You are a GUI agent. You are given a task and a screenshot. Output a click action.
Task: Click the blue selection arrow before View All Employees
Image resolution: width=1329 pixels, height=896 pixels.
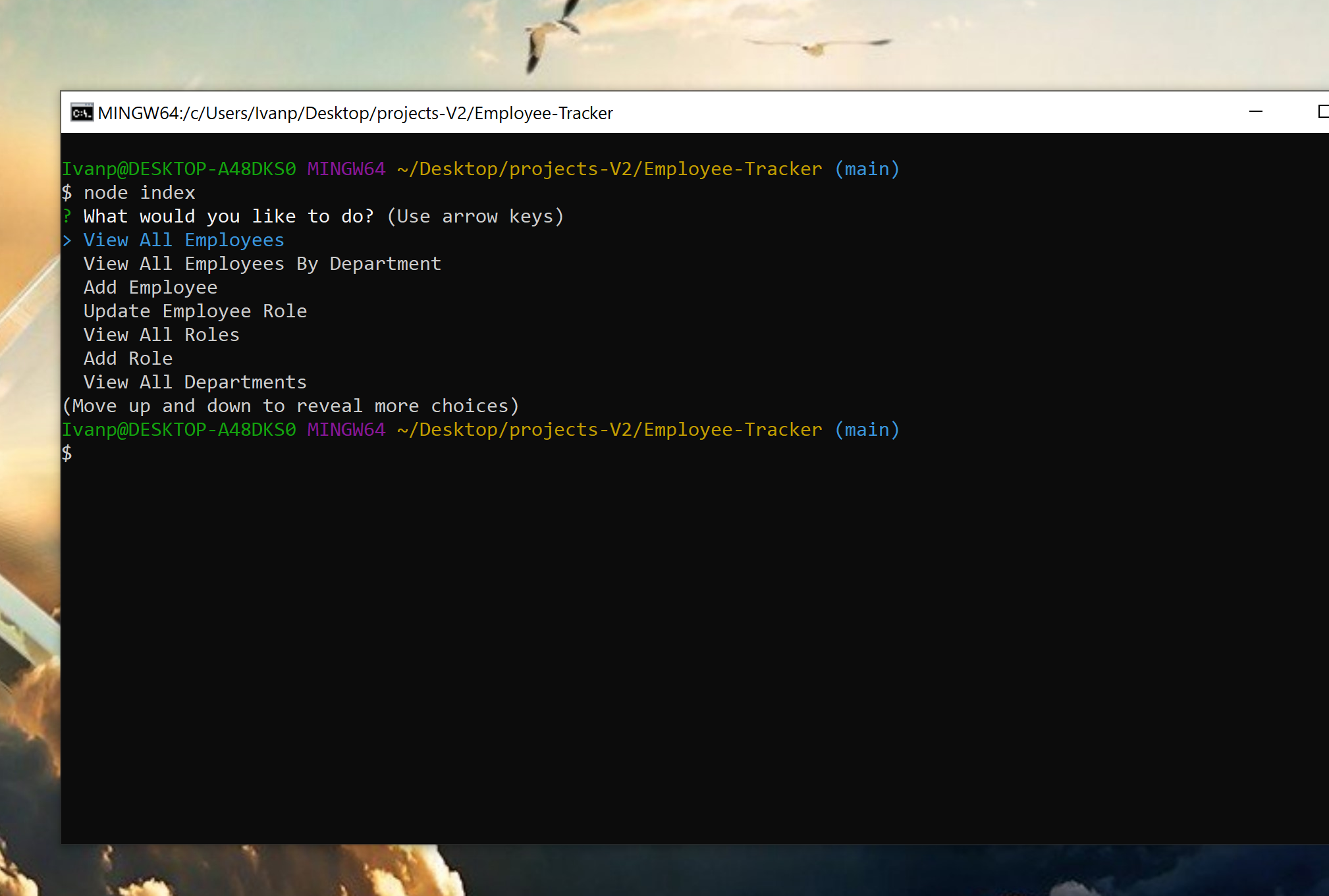[67, 241]
